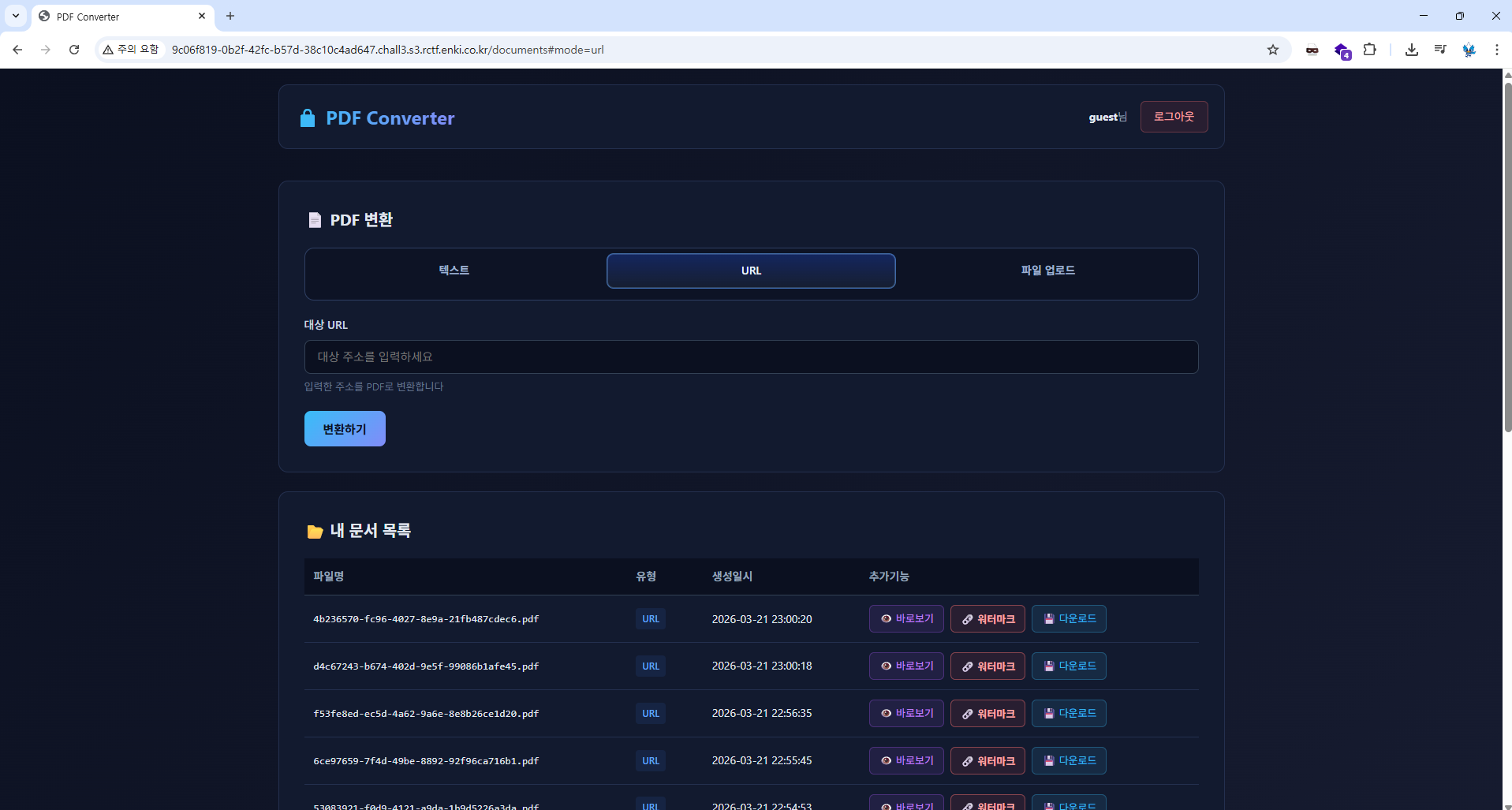Click the browser back arrow
The image size is (1512, 810).
coord(17,50)
